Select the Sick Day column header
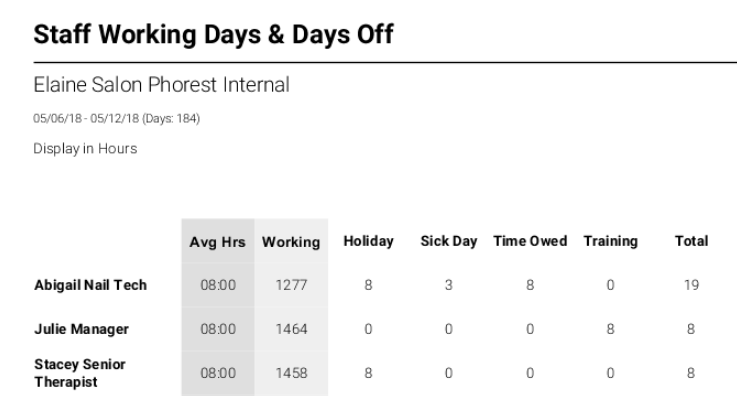737x396 pixels. tap(449, 241)
